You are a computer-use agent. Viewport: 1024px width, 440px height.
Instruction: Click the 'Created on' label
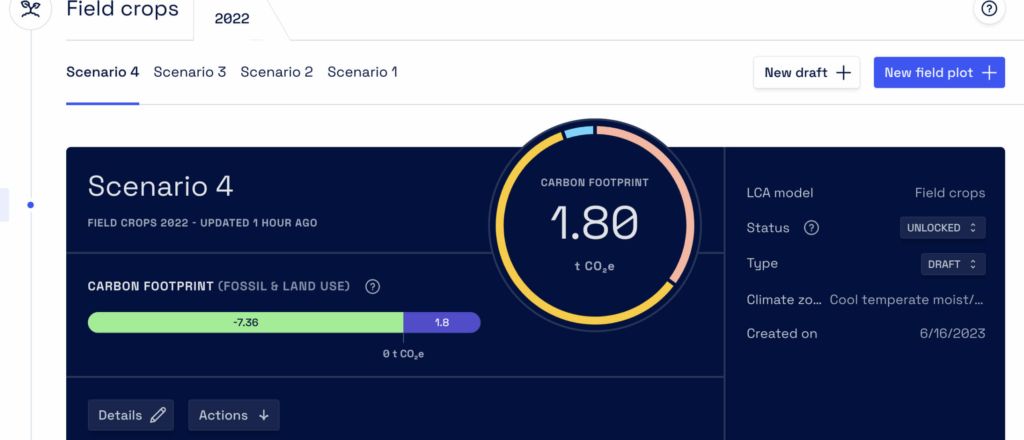coord(782,334)
